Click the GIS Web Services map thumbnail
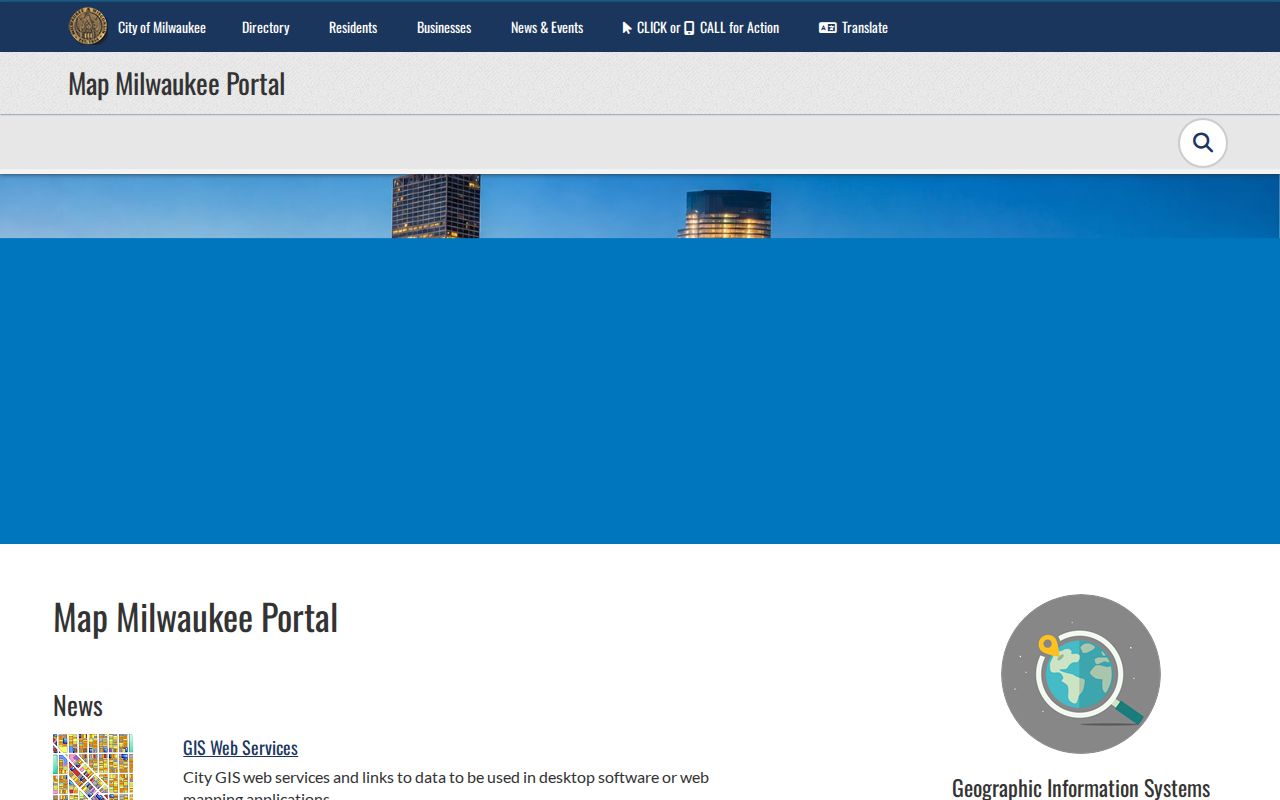1280x800 pixels. point(93,767)
